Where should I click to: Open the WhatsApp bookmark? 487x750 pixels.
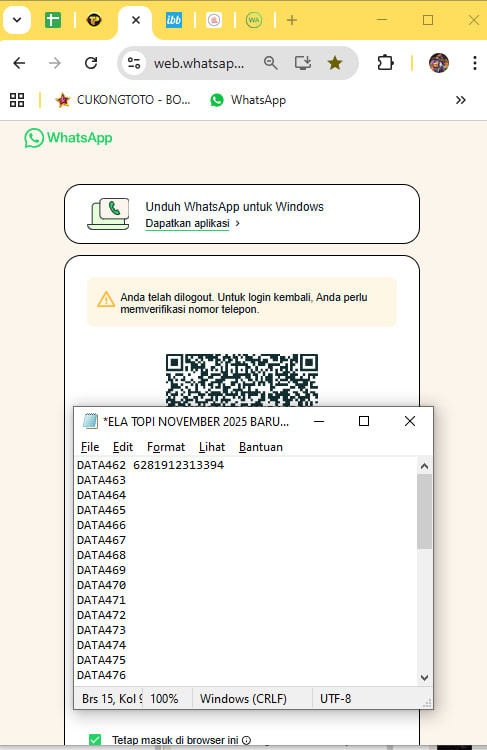248,100
